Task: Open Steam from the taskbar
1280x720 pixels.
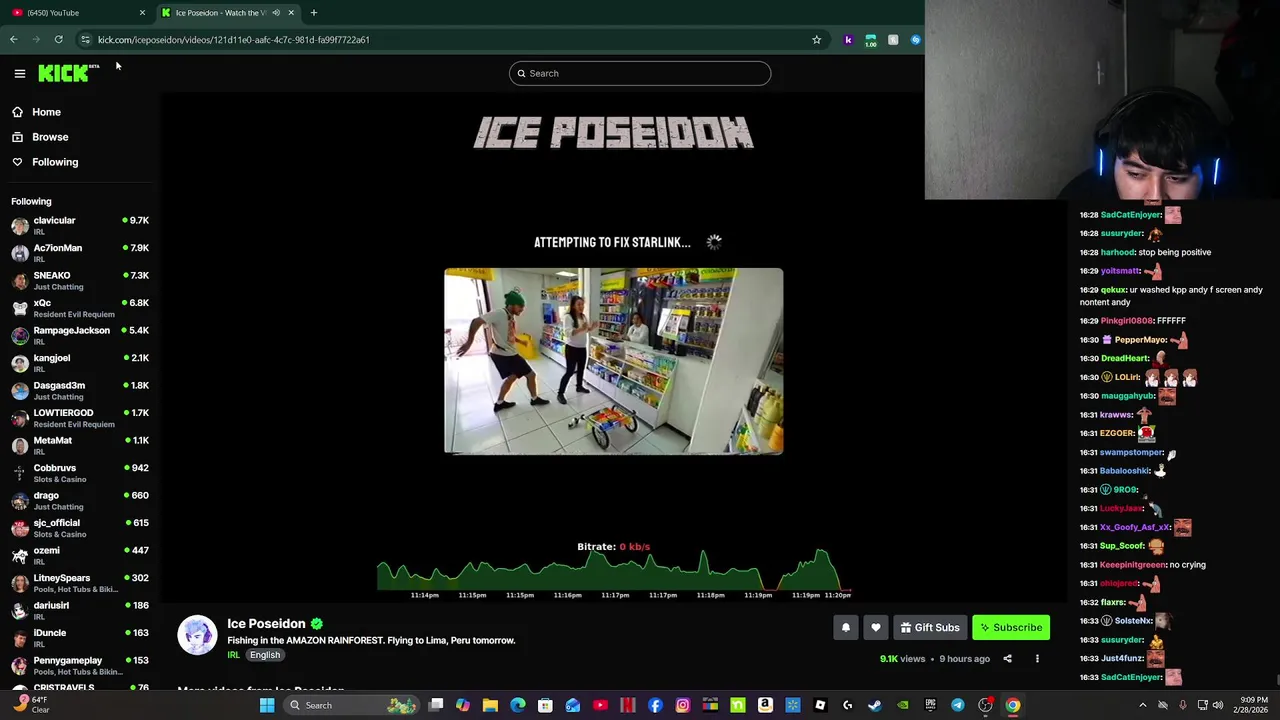Action: point(875,706)
